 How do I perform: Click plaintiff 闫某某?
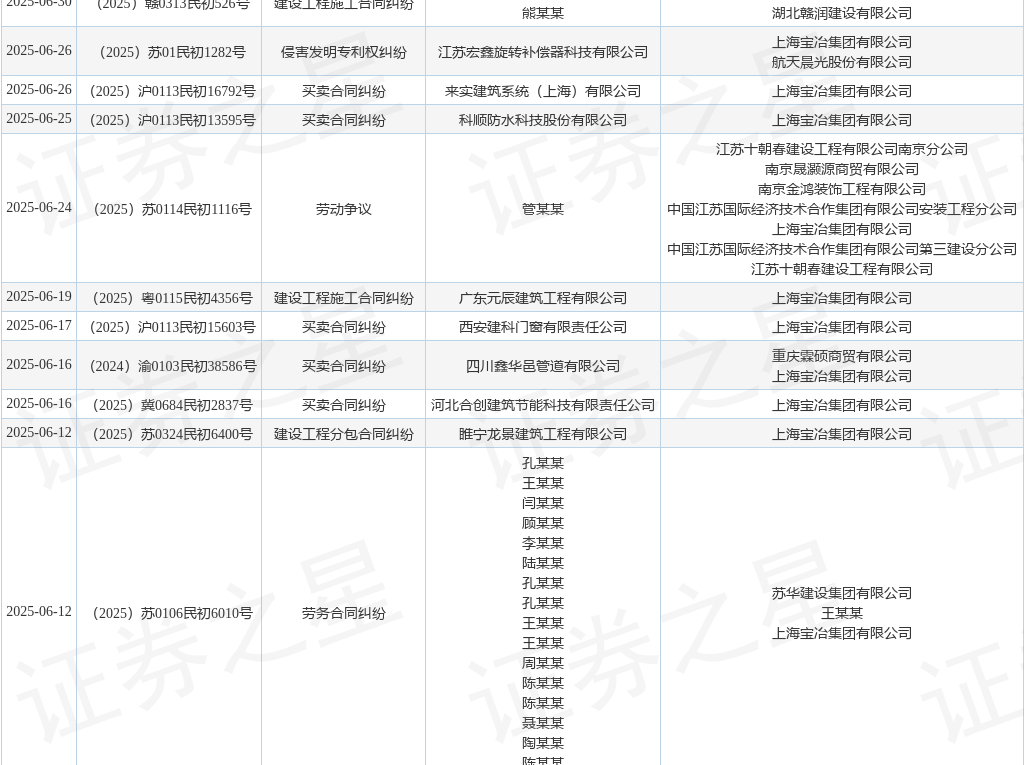543,503
